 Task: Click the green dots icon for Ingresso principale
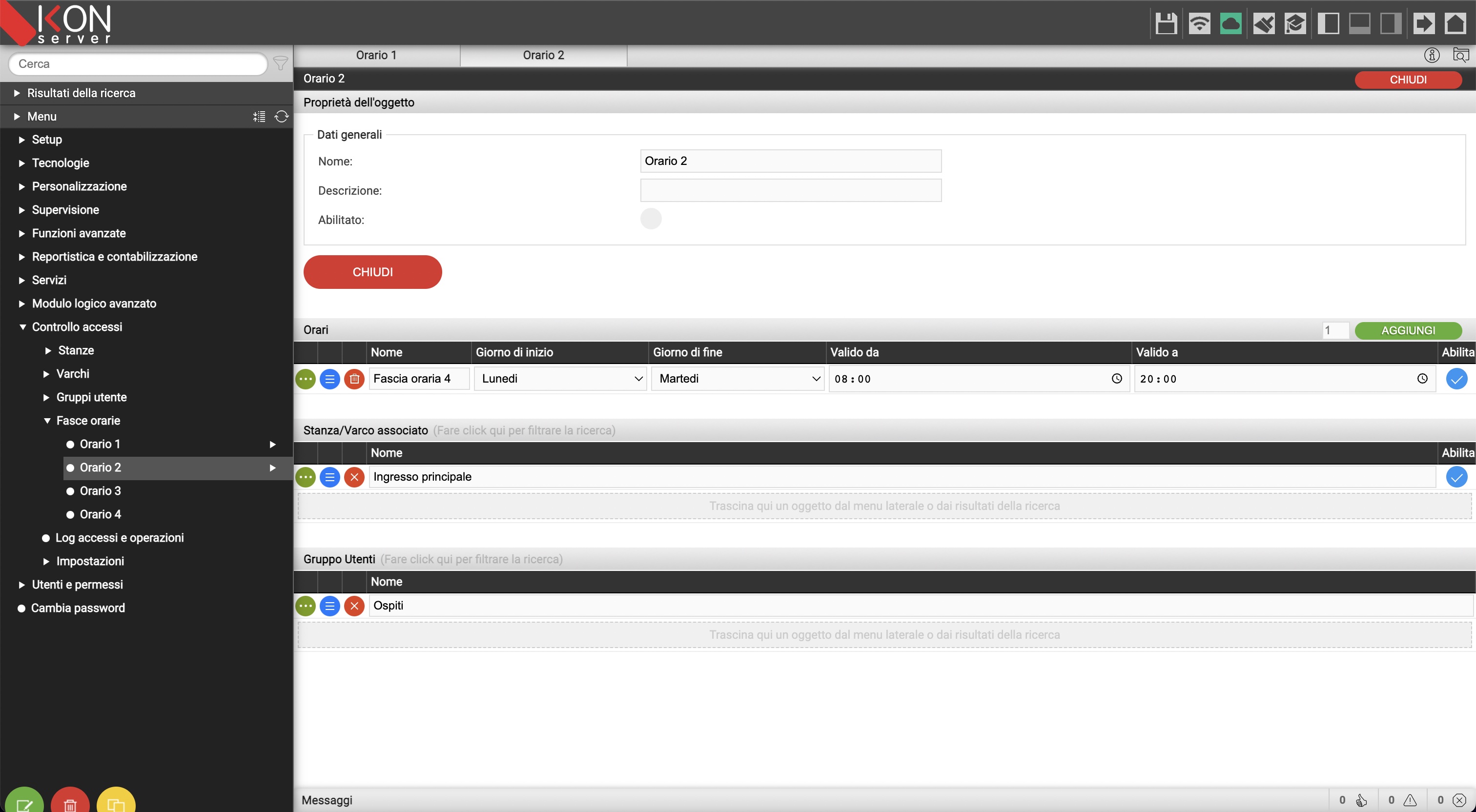click(x=306, y=477)
